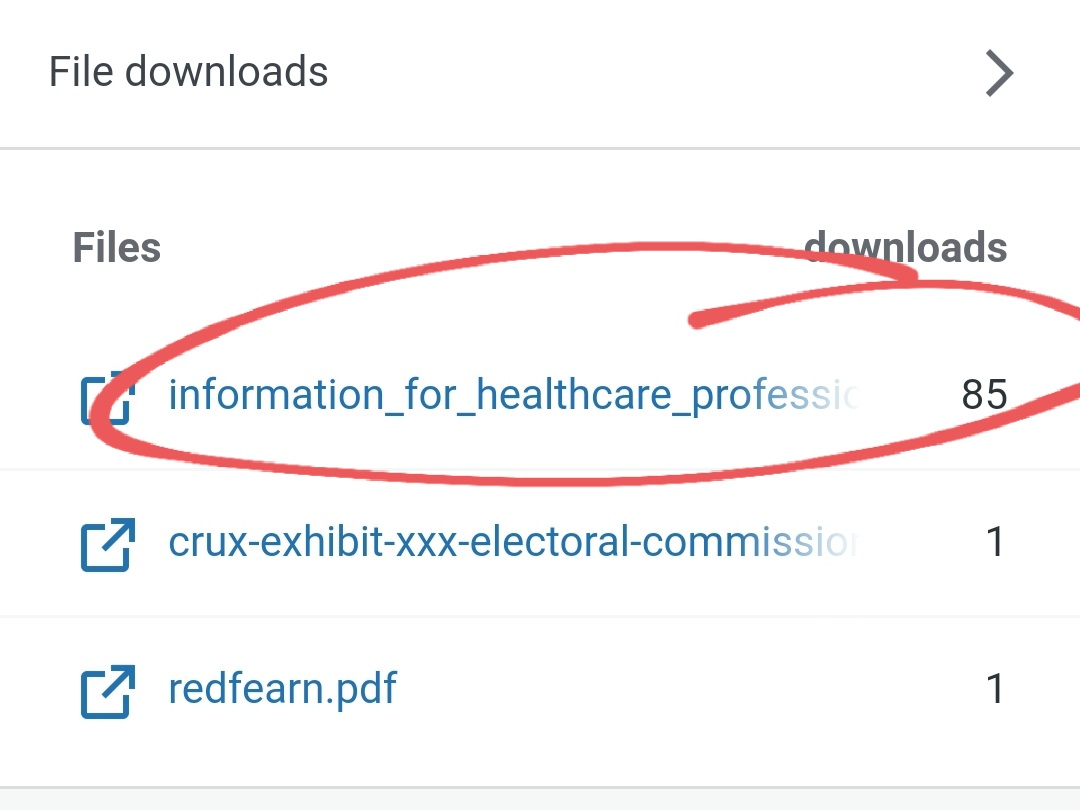Click empty space right of the redfearn.pdf filename
Screen dimensions: 1080x810
[650, 690]
